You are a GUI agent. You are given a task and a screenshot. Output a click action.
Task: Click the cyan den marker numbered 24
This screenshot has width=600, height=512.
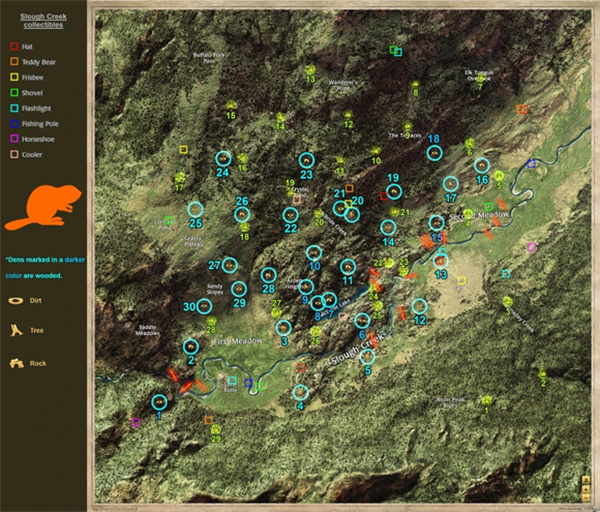coord(223,158)
